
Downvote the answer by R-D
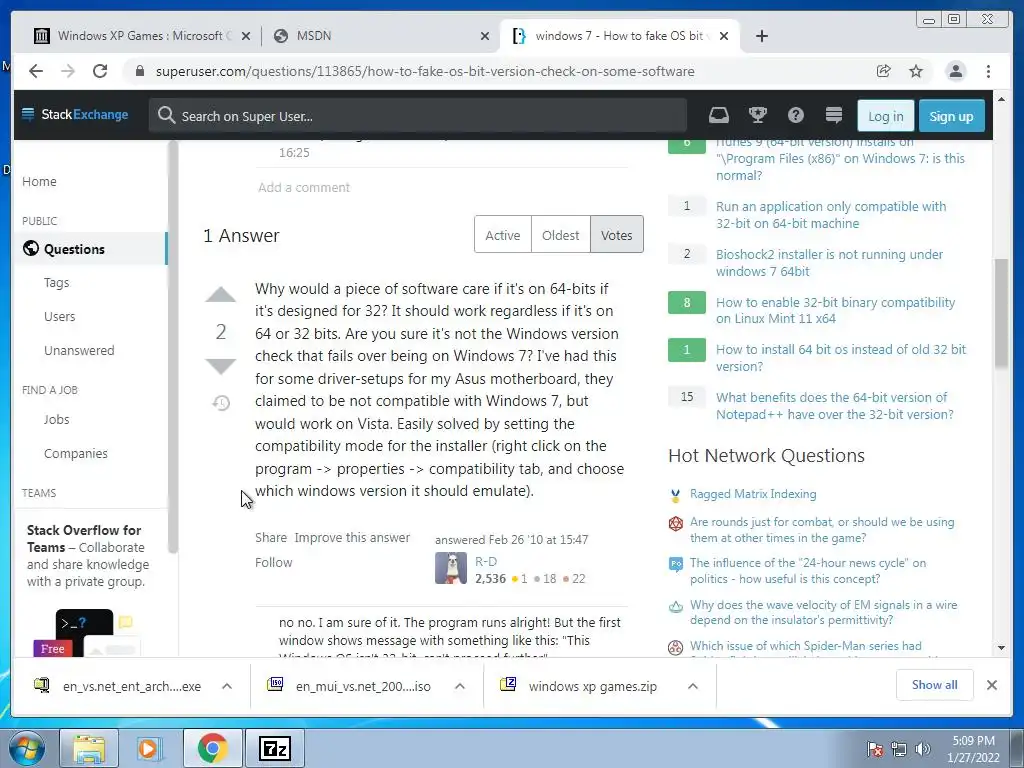(x=221, y=366)
